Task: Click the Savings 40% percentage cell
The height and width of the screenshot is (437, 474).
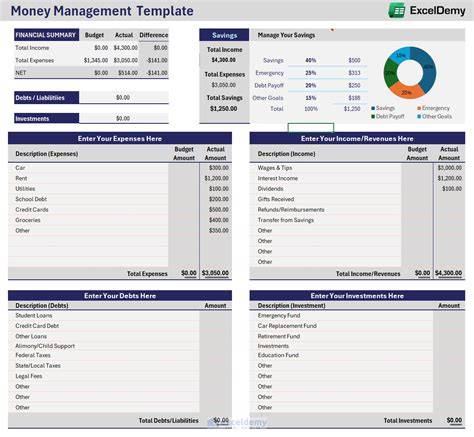Action: pos(311,60)
